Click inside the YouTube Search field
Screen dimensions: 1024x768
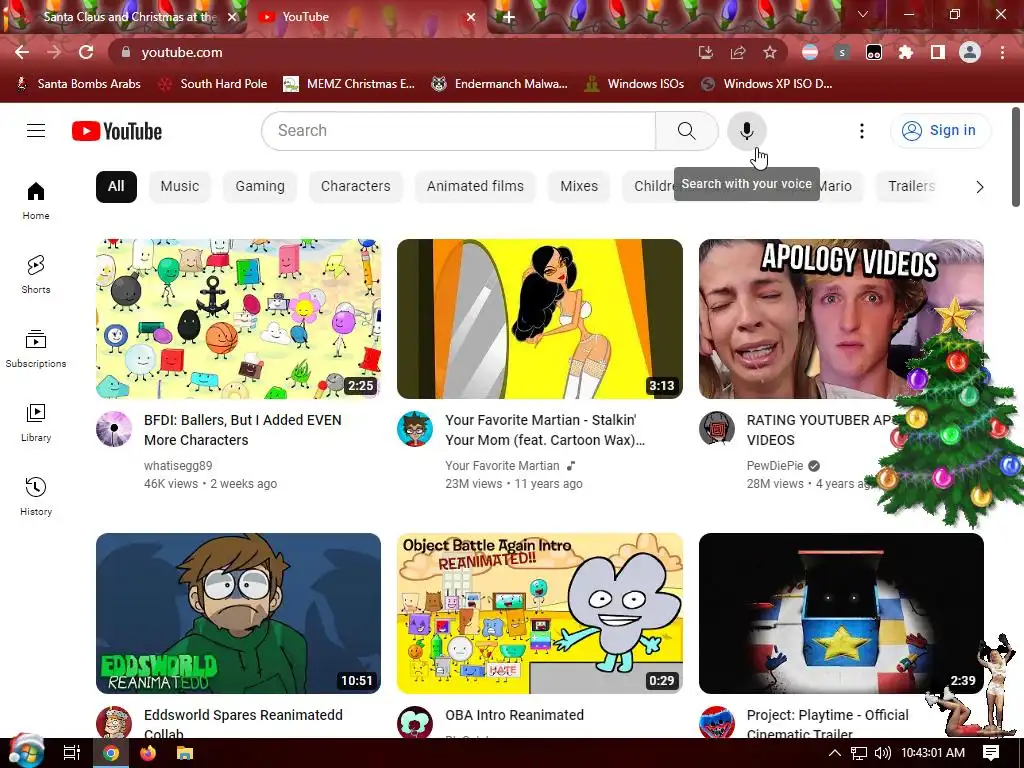[x=458, y=131]
